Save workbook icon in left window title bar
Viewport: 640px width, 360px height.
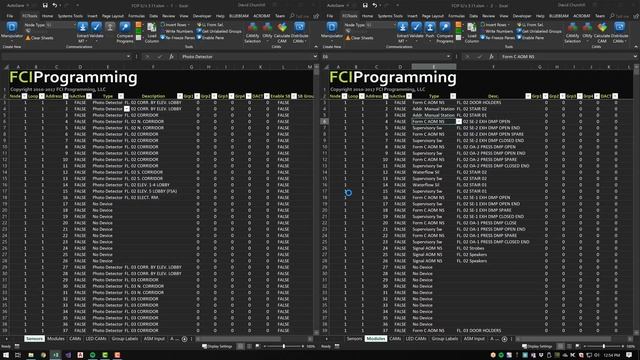(x=45, y=5)
